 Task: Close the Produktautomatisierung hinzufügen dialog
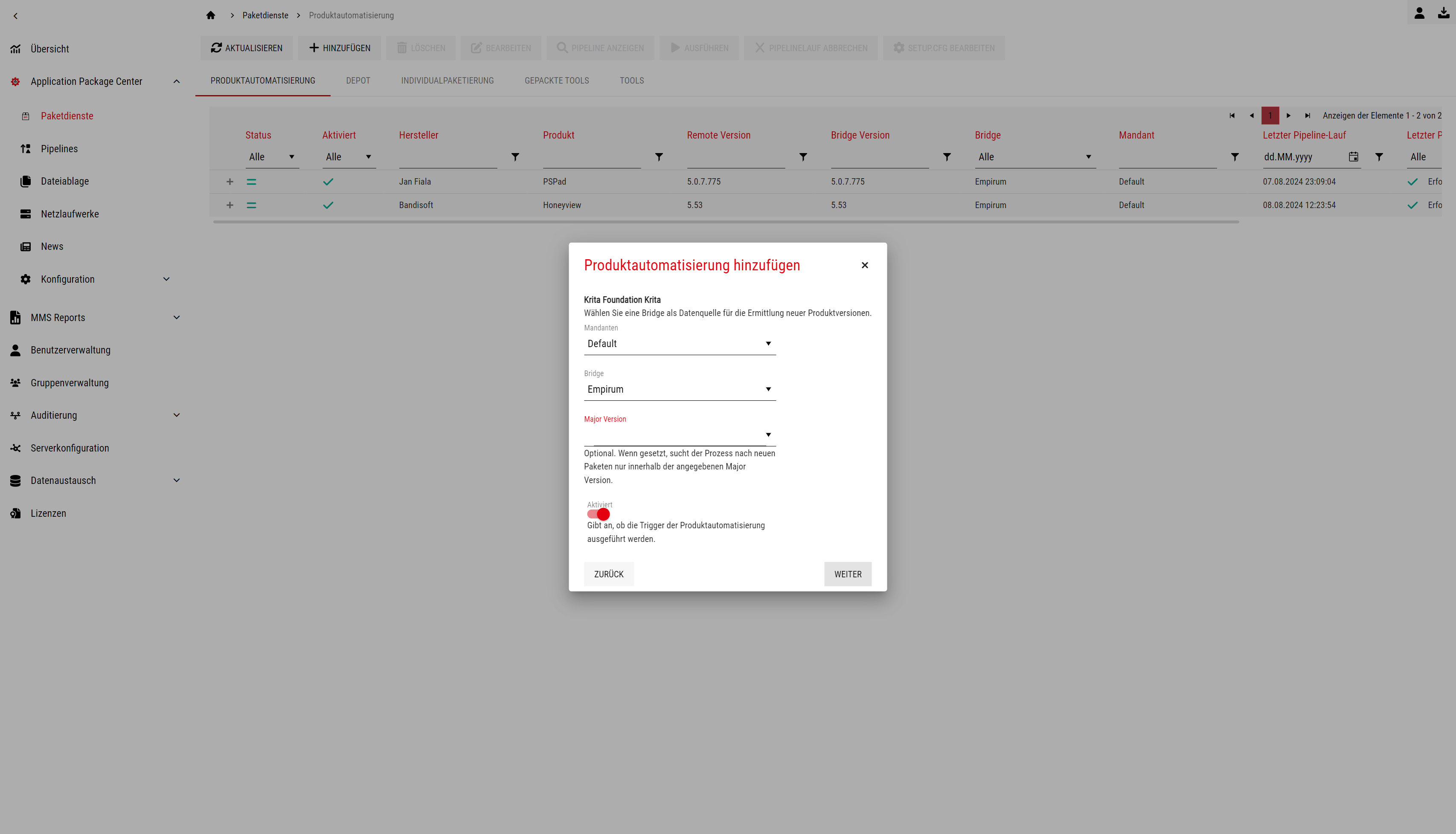coord(865,265)
